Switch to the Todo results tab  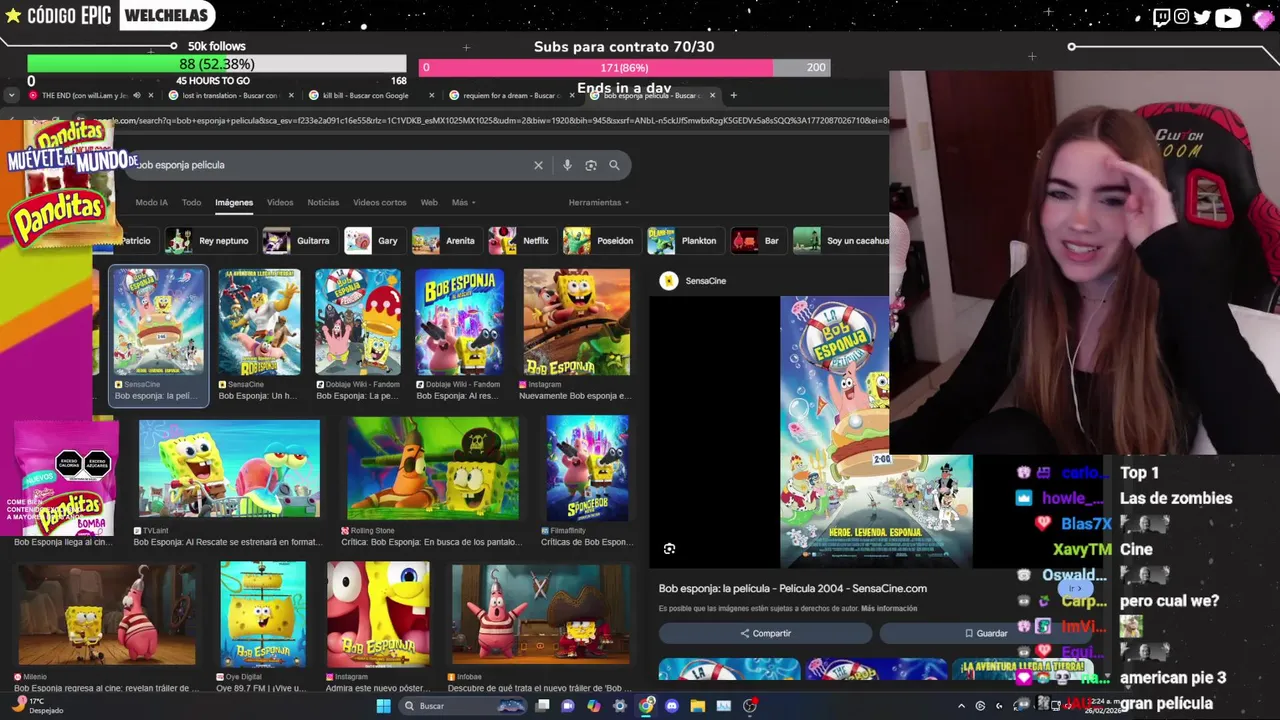191,202
